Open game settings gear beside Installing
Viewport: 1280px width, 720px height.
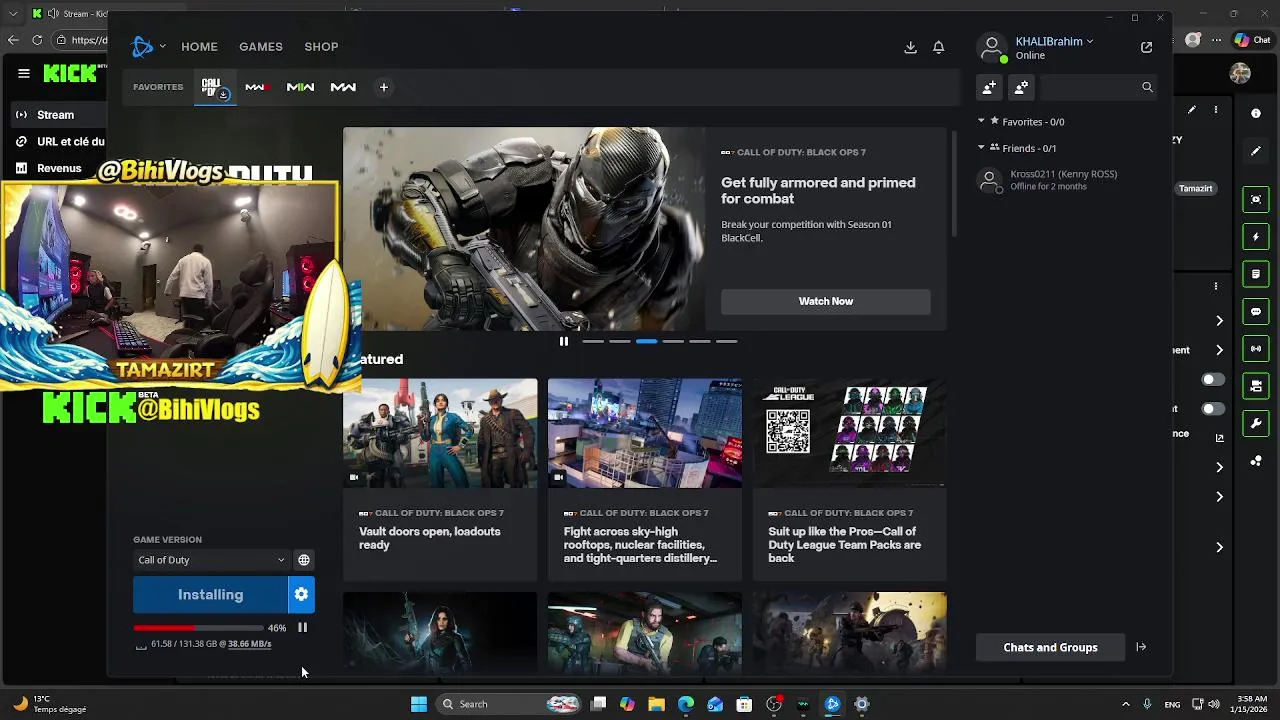coord(301,595)
